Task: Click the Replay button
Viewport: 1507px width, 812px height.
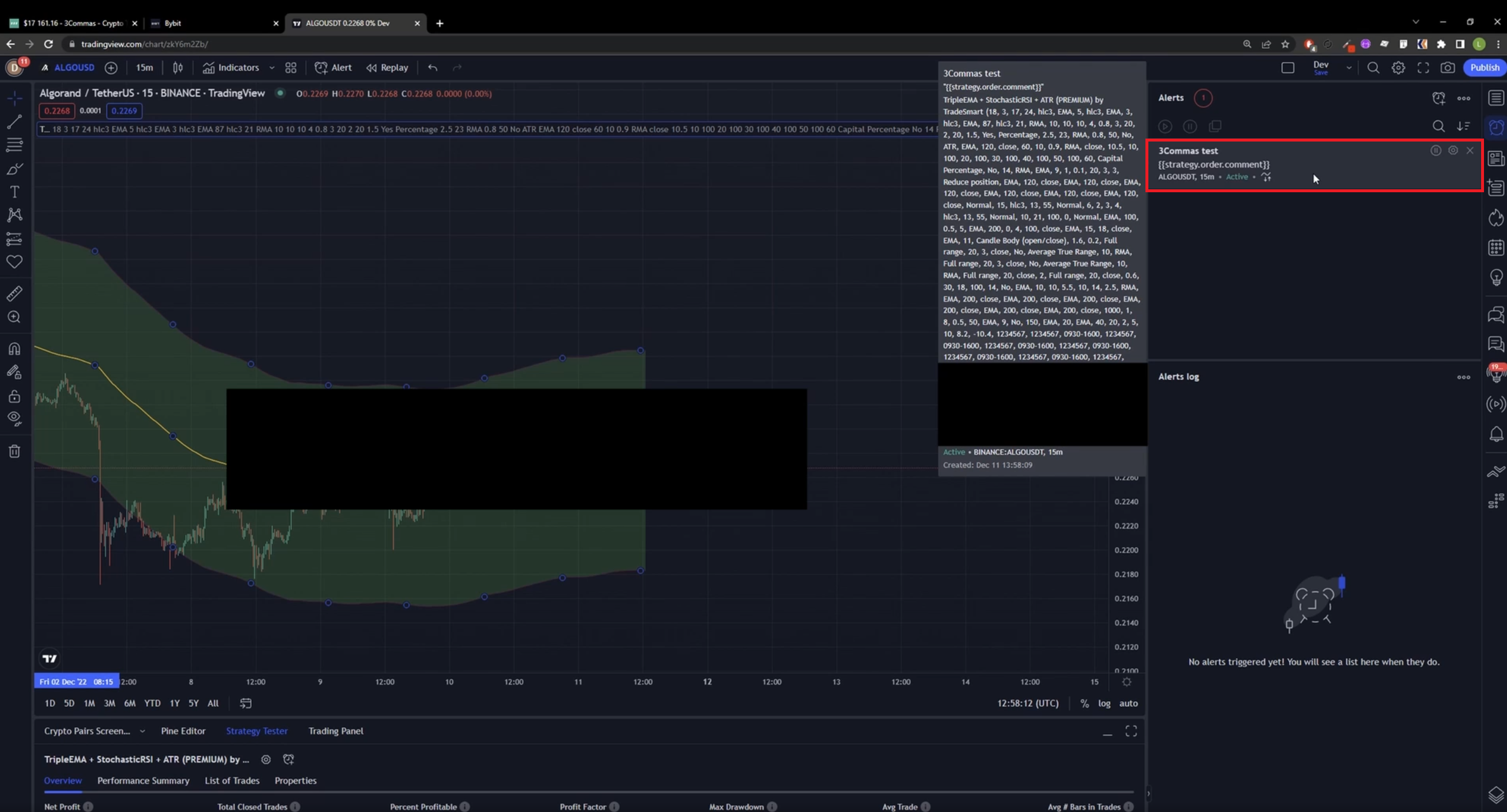Action: [388, 68]
